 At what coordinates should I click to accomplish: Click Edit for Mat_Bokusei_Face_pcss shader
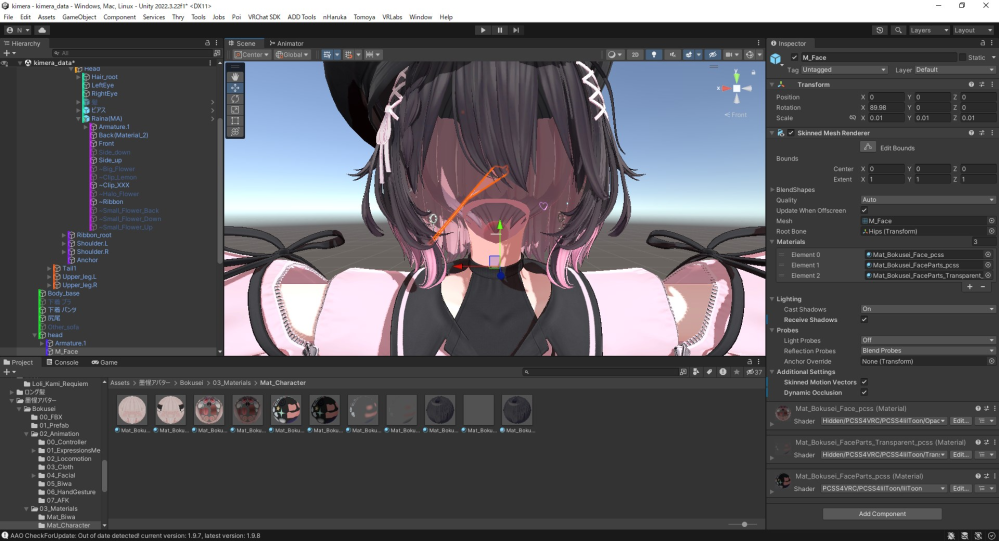click(x=960, y=421)
